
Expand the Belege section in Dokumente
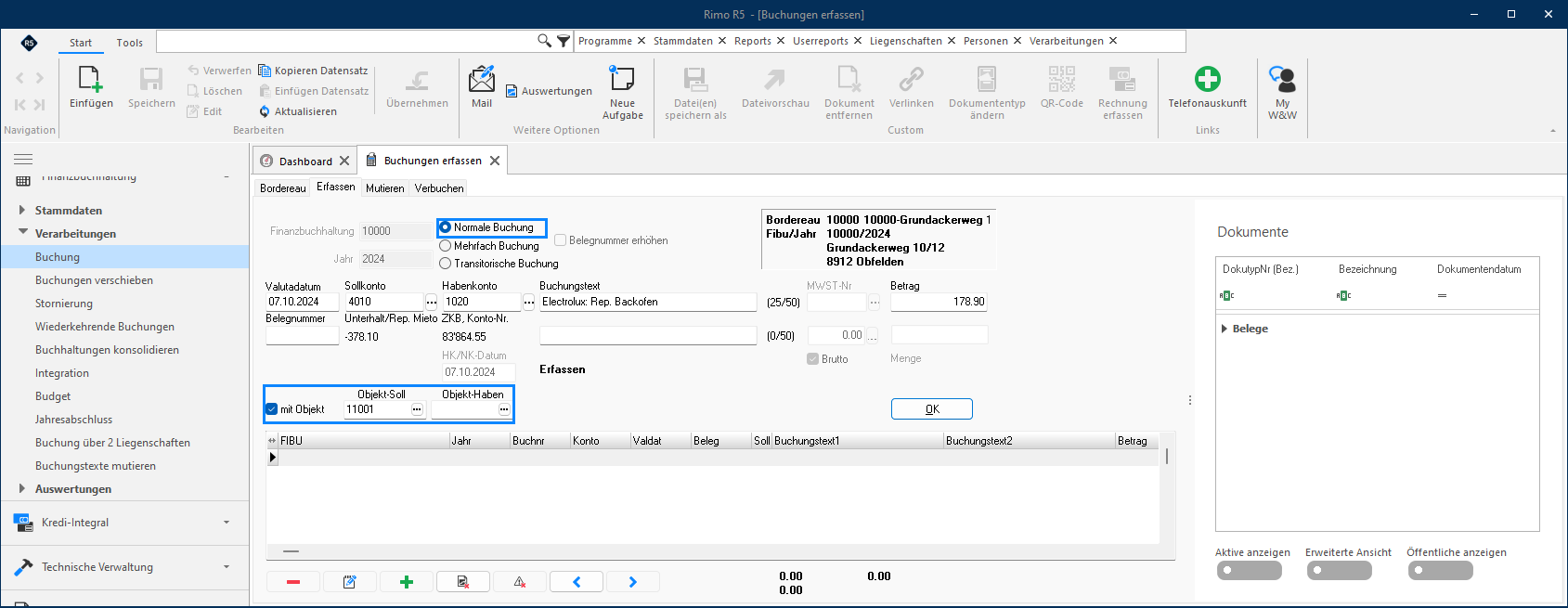pyautogui.click(x=1225, y=329)
